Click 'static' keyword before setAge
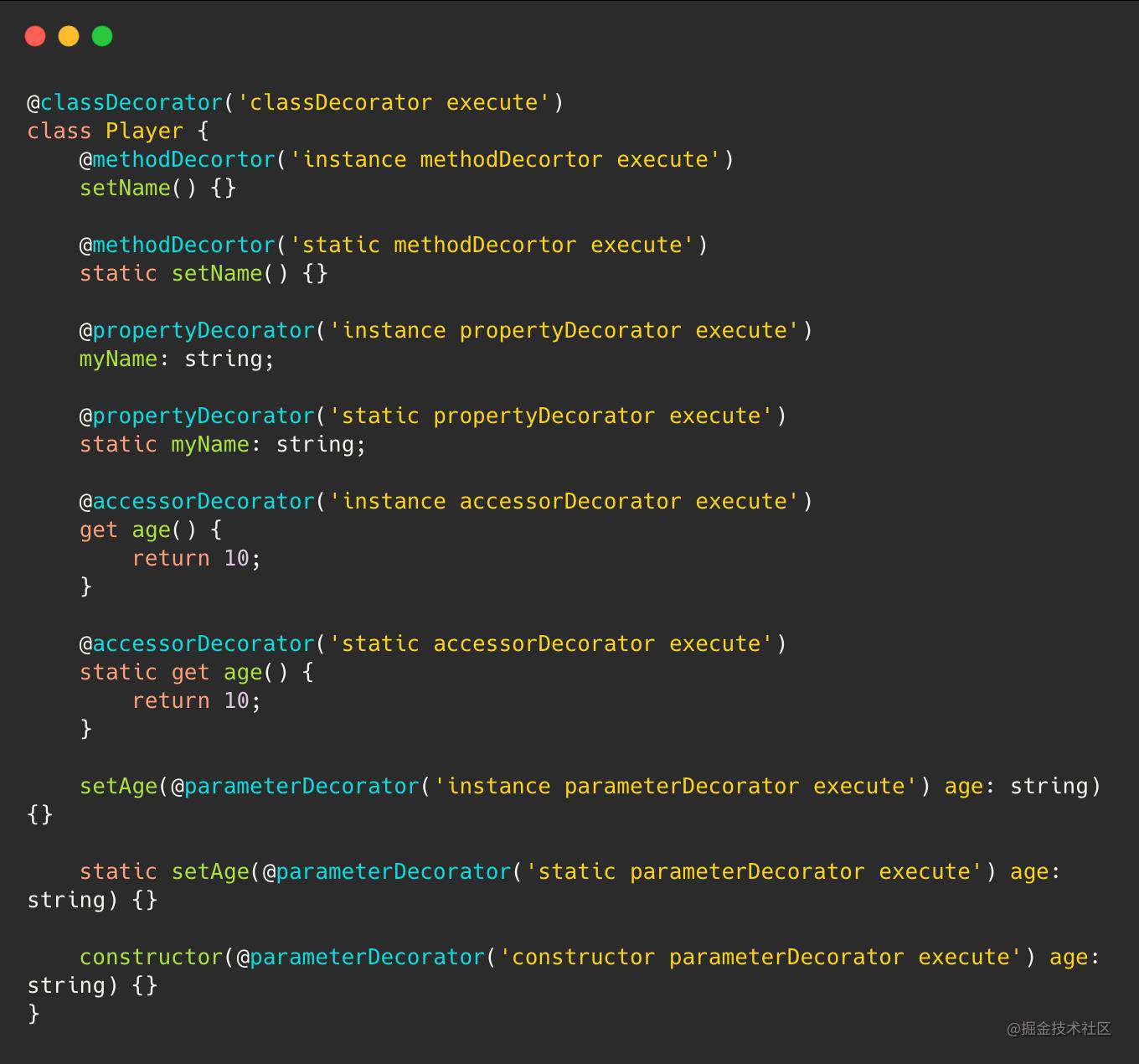Viewport: 1139px width, 1064px height. (118, 871)
